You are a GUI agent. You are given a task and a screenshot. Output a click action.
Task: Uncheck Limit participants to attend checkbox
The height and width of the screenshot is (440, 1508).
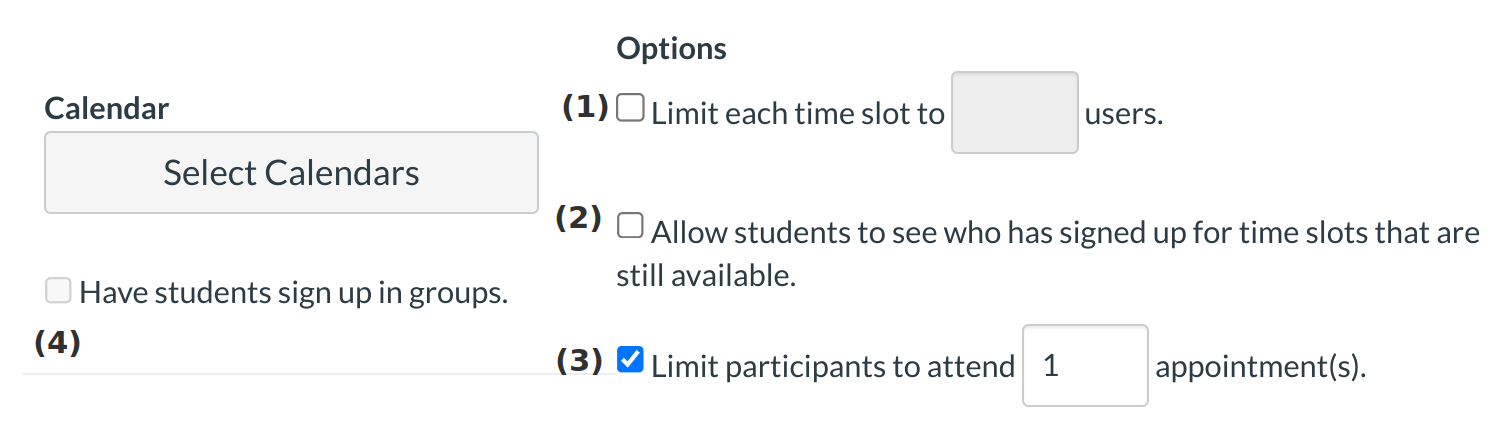point(630,361)
